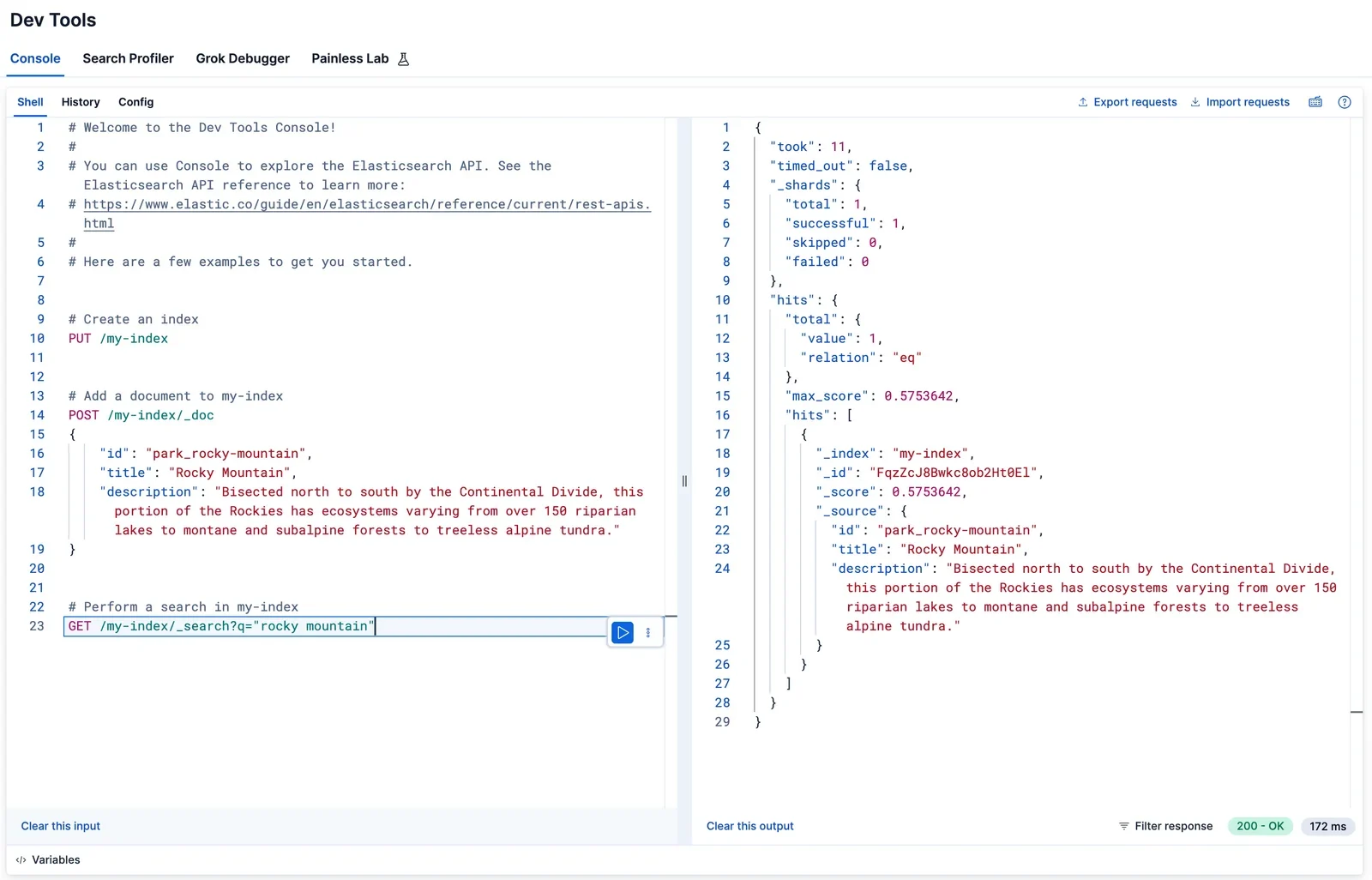Click the "relation": "eq" output line
The width and height of the screenshot is (1372, 880).
click(x=861, y=358)
